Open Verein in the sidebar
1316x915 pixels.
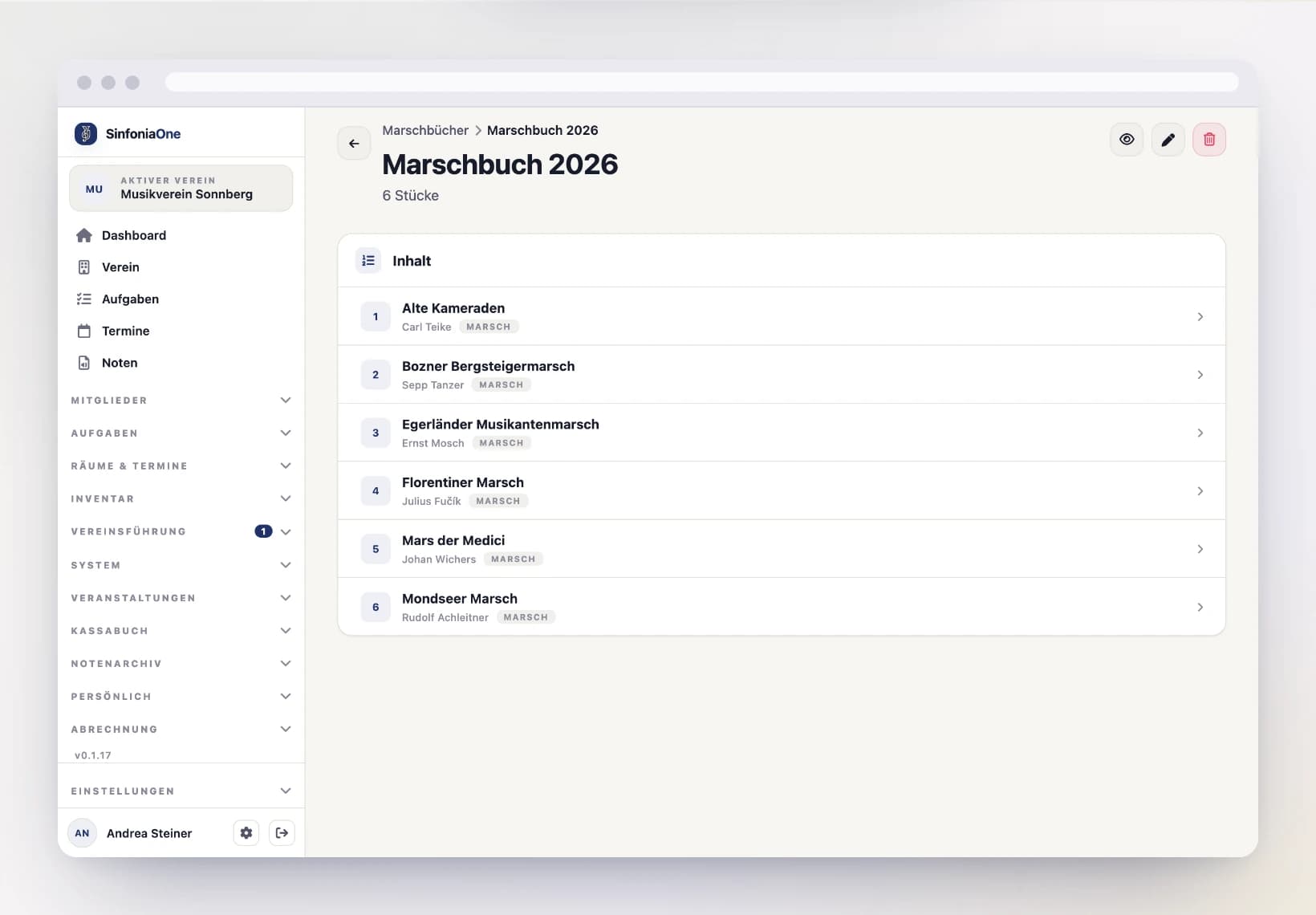coord(120,267)
